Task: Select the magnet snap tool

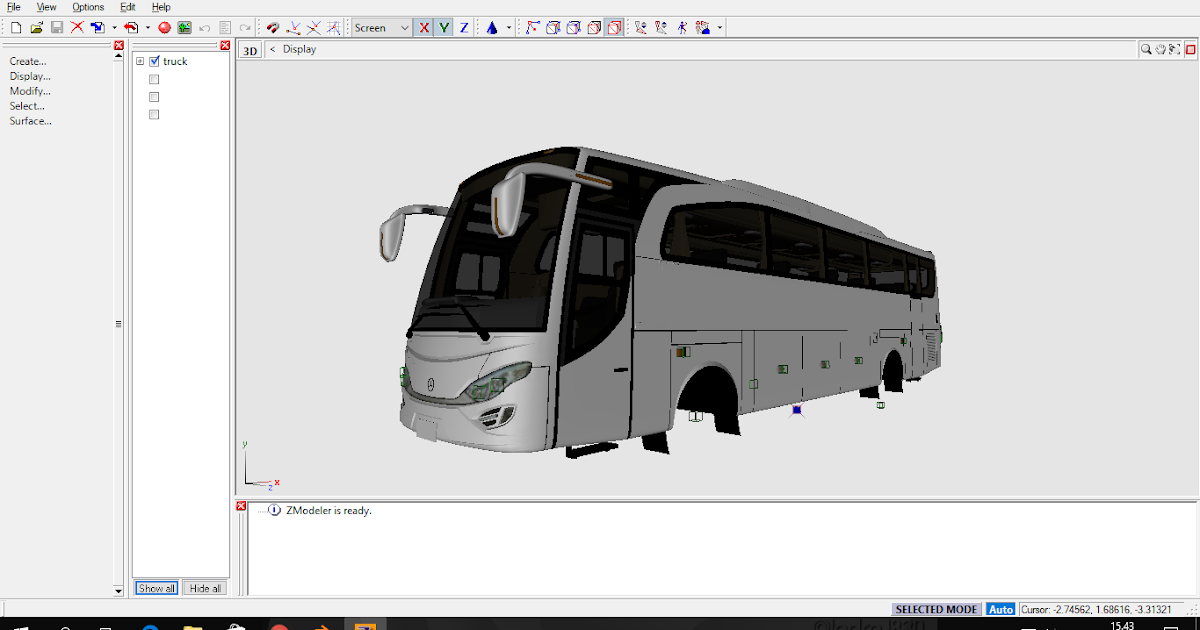Action: click(x=272, y=28)
